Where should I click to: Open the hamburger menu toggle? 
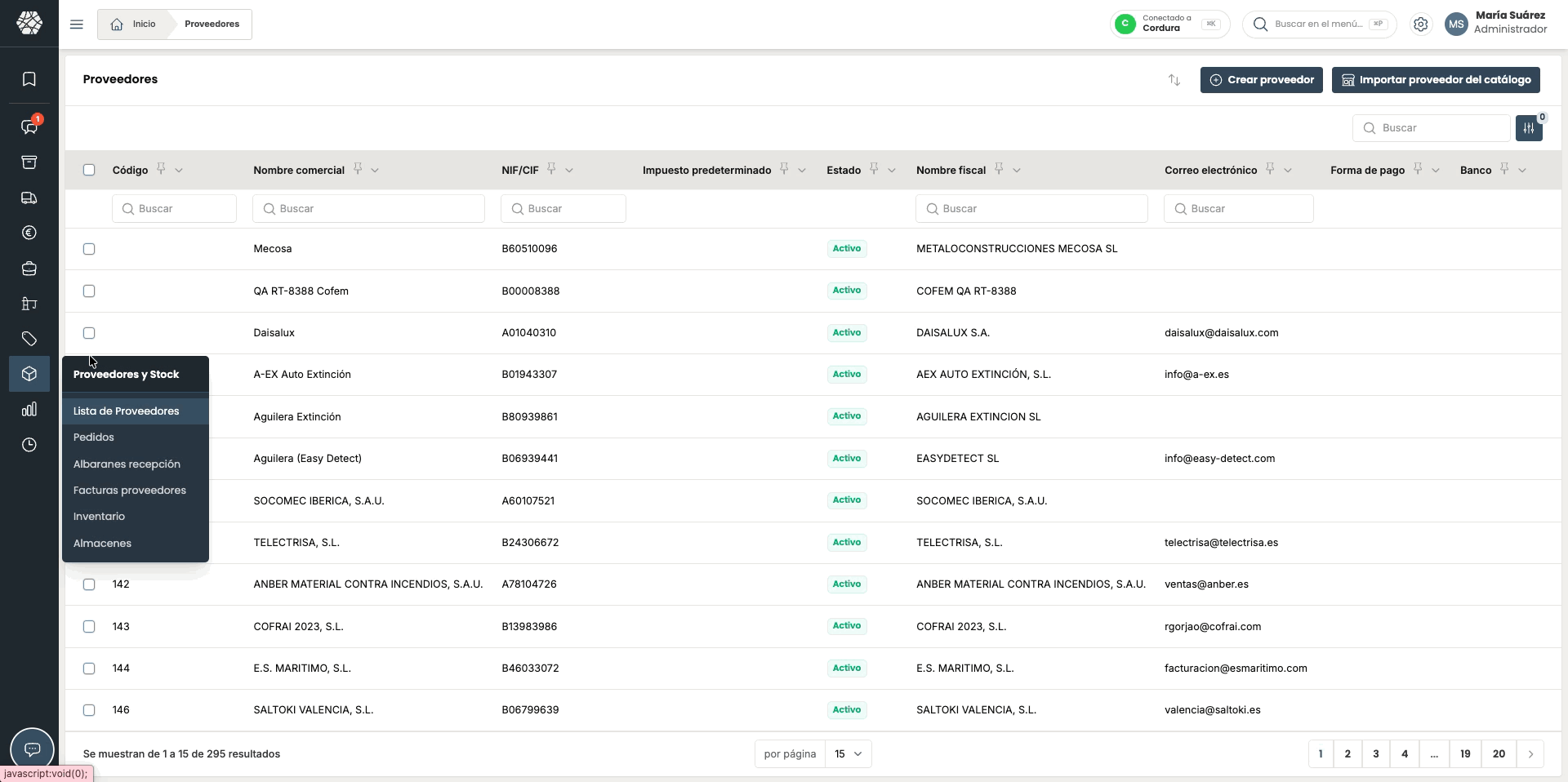[x=77, y=24]
